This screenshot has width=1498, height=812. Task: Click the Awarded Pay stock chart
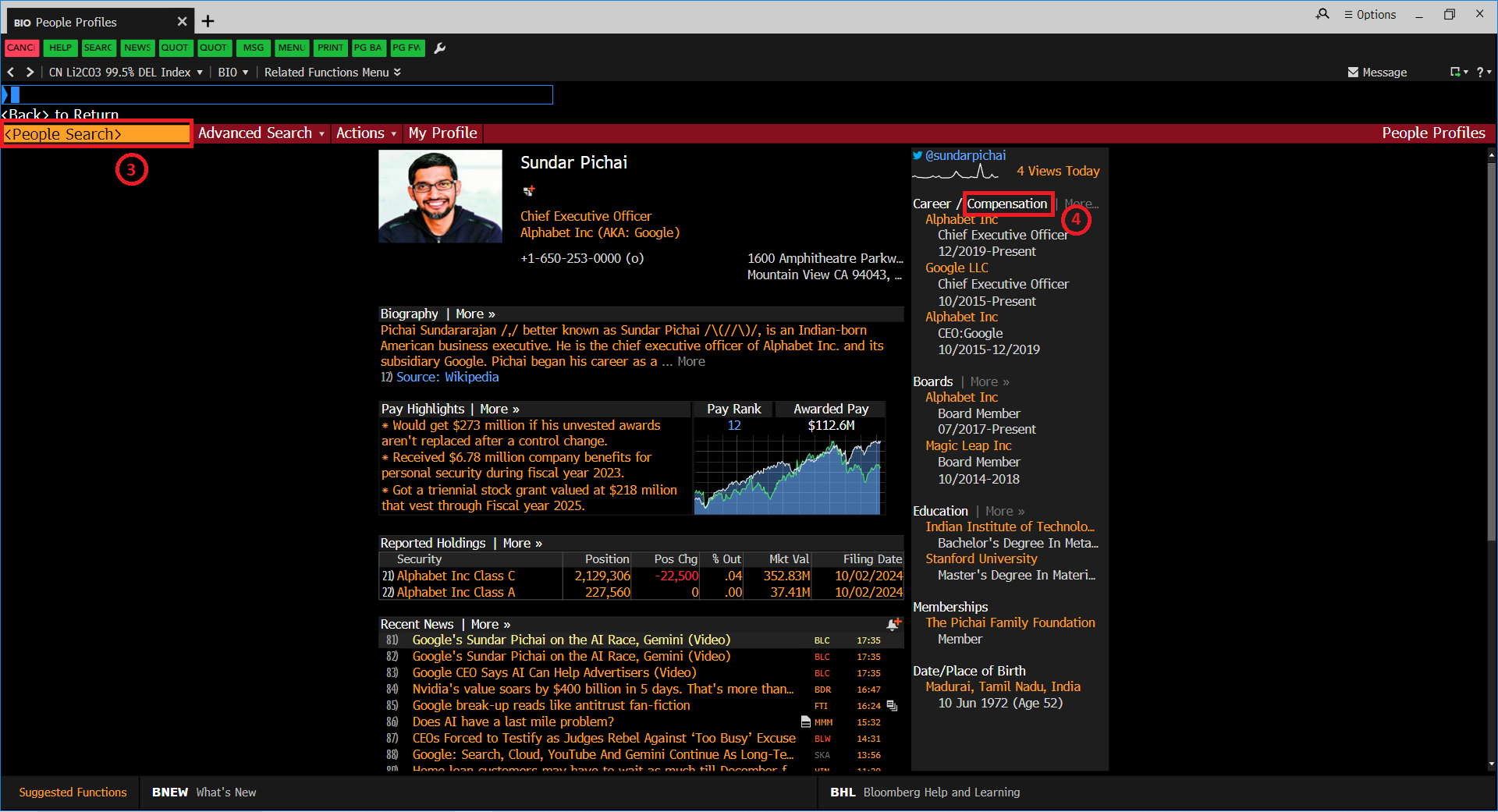[x=788, y=475]
